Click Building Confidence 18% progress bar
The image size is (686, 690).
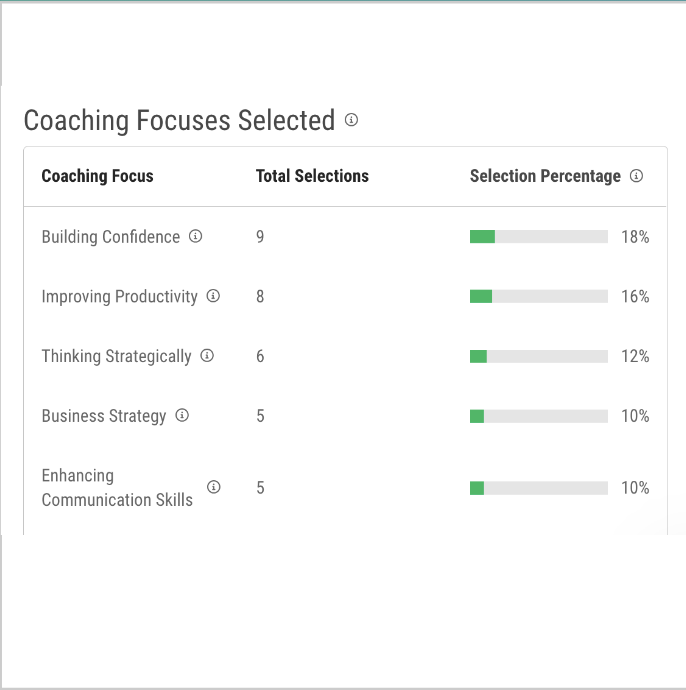539,237
